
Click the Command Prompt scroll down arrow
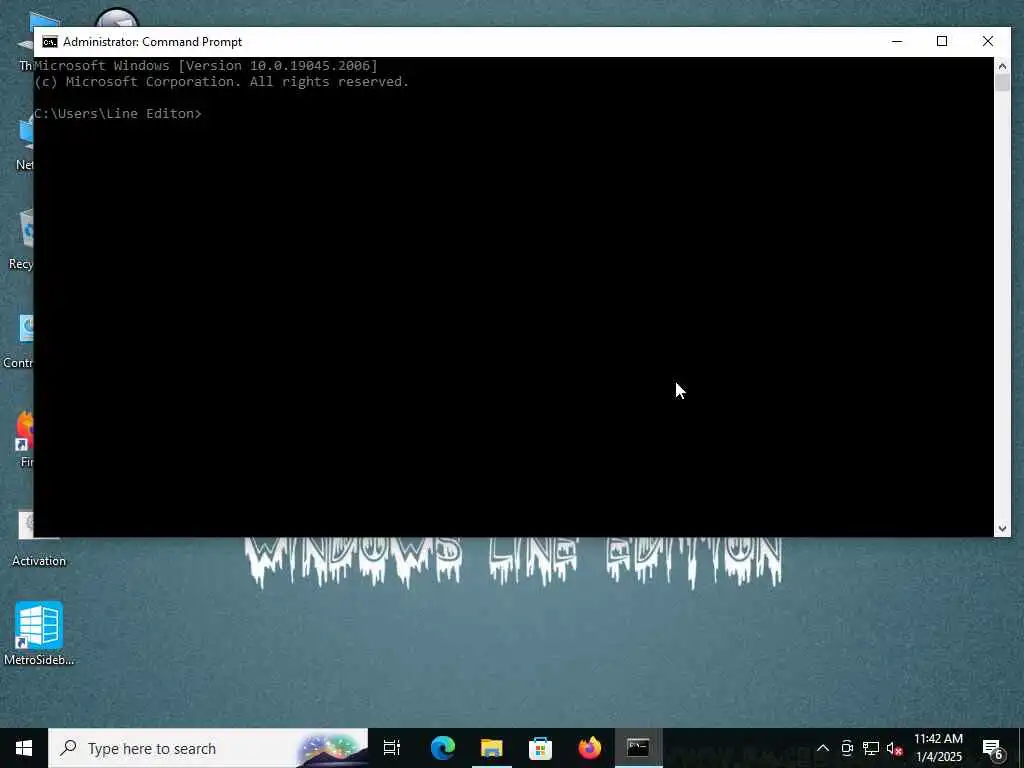click(x=1002, y=528)
